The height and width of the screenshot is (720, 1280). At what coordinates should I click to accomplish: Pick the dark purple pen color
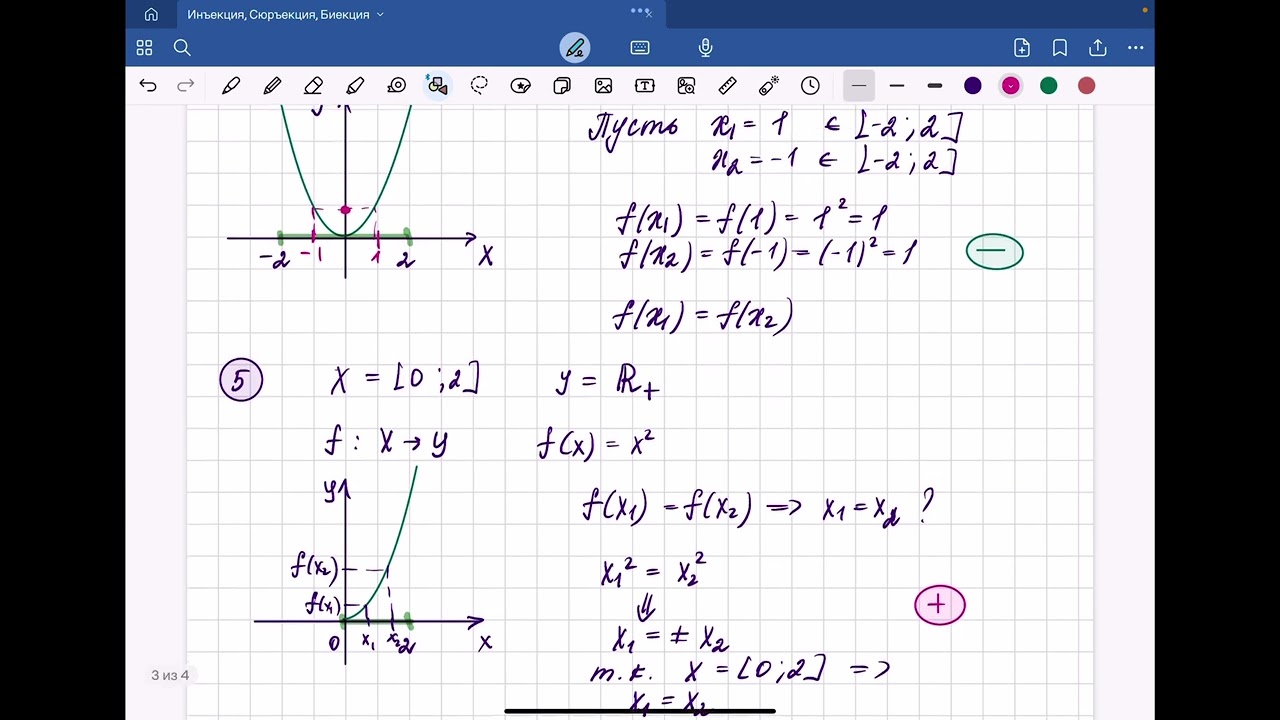click(x=973, y=86)
